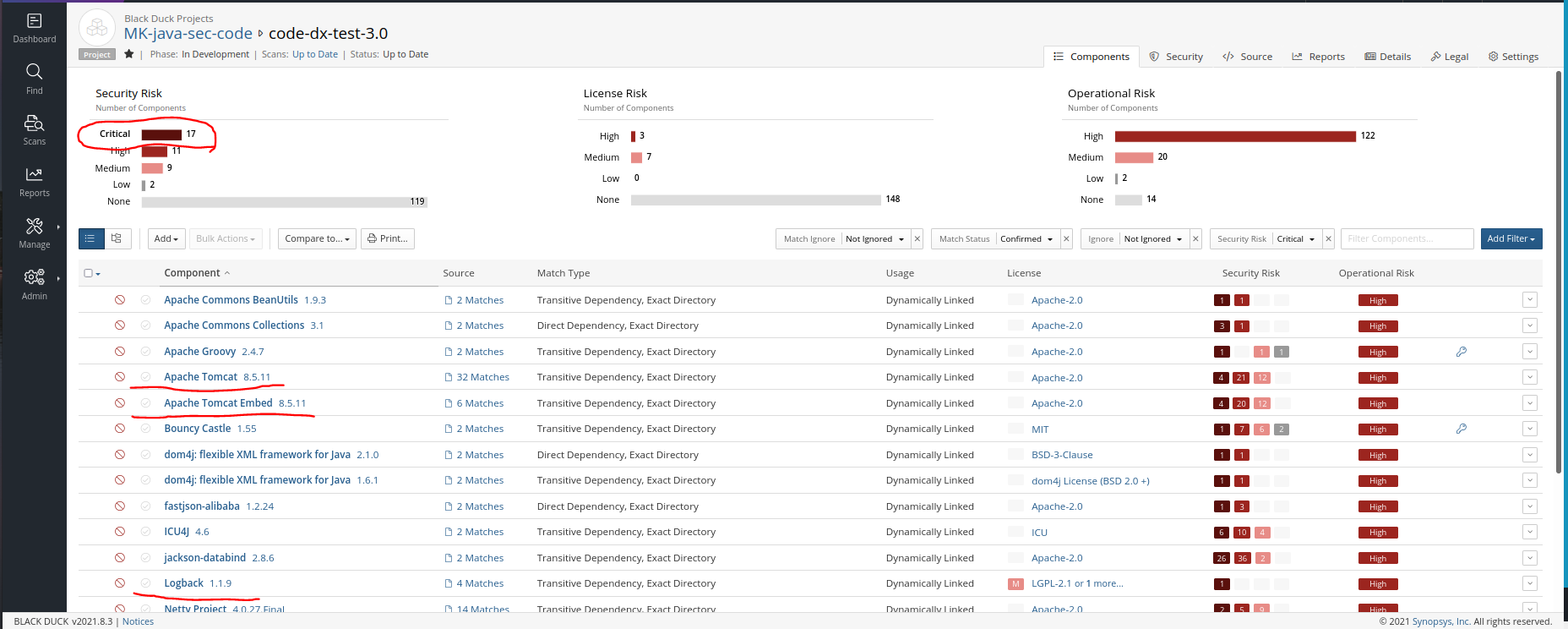The image size is (1568, 629).
Task: Open Security Risk Critical dropdown
Action: (1296, 239)
